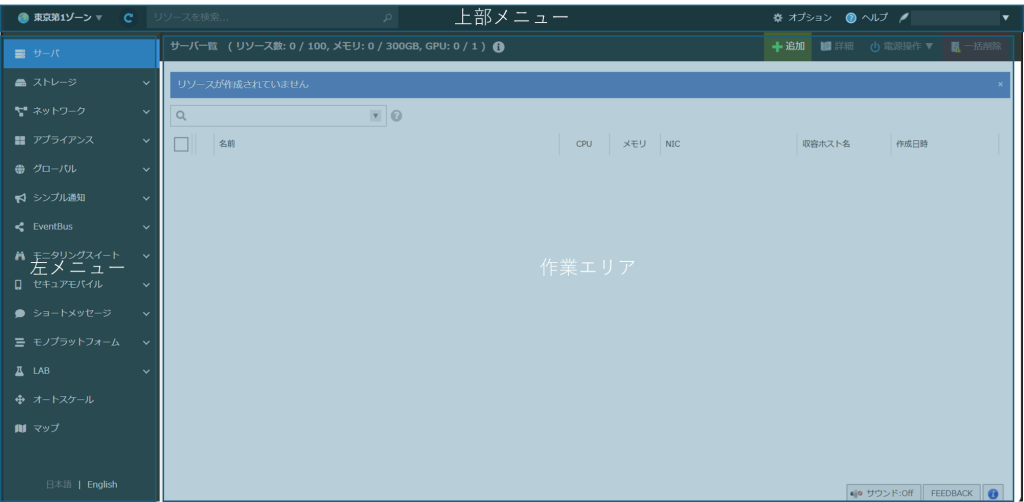Select サーバ in the left menu
The width and height of the screenshot is (1024, 502).
coord(80,53)
